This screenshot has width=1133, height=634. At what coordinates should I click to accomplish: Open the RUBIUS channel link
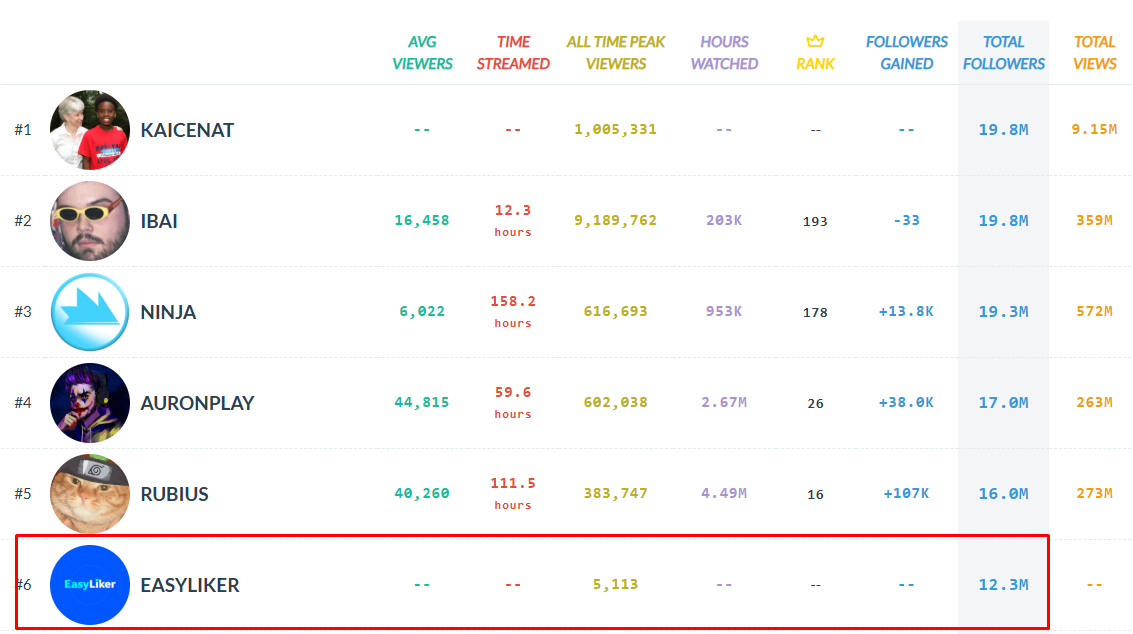point(174,494)
